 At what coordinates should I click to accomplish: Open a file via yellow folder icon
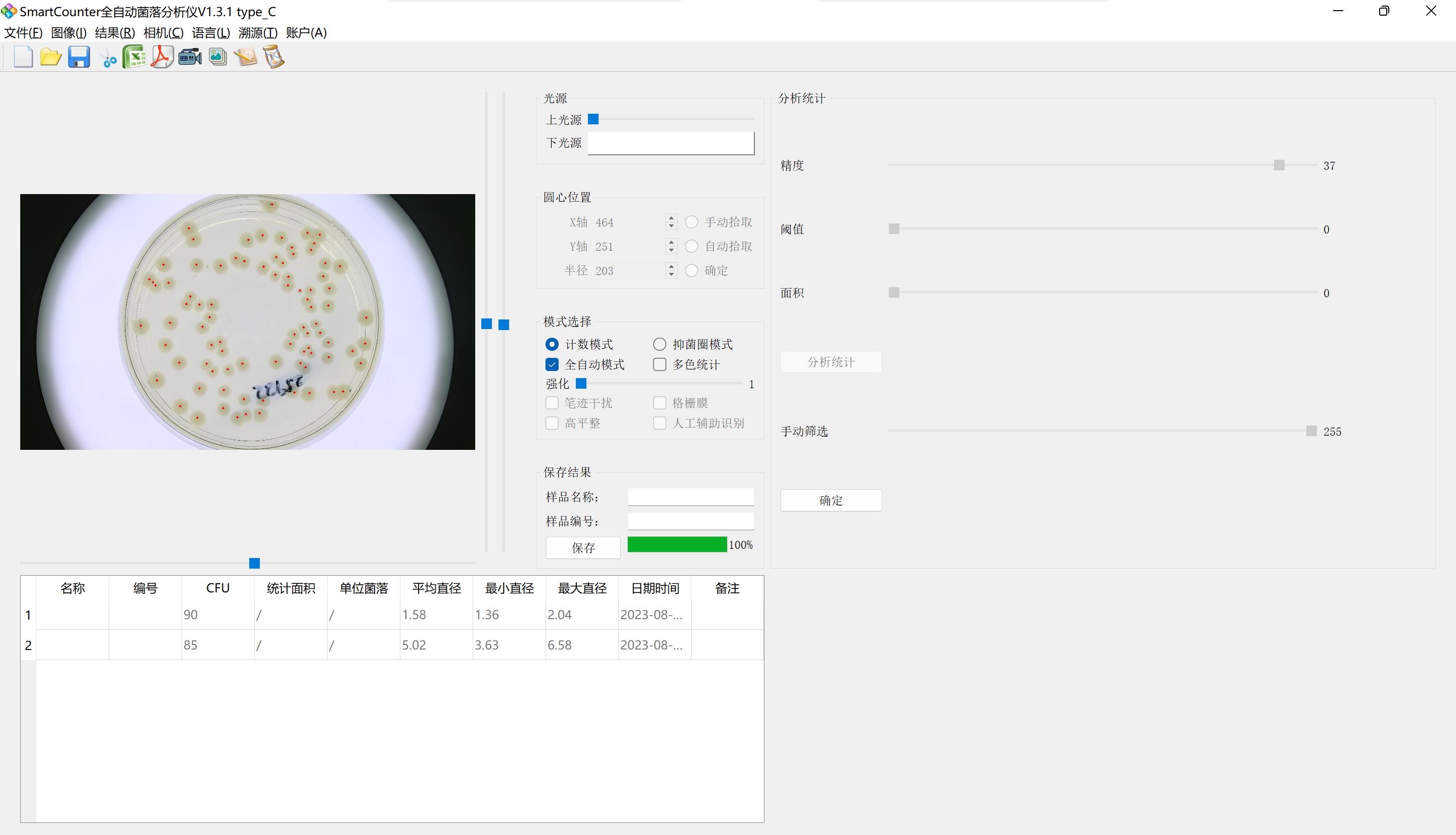coord(51,57)
